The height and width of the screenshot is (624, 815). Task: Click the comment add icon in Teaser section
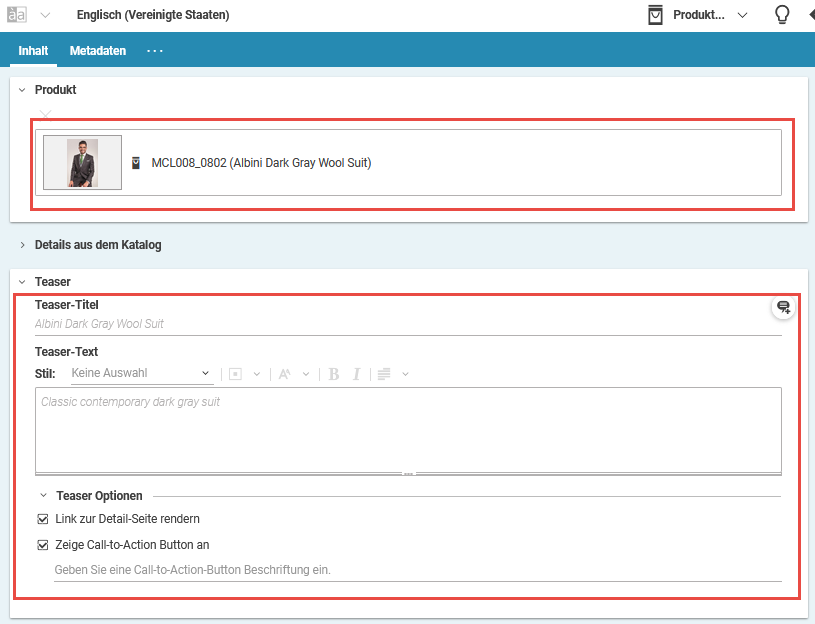pyautogui.click(x=783, y=308)
